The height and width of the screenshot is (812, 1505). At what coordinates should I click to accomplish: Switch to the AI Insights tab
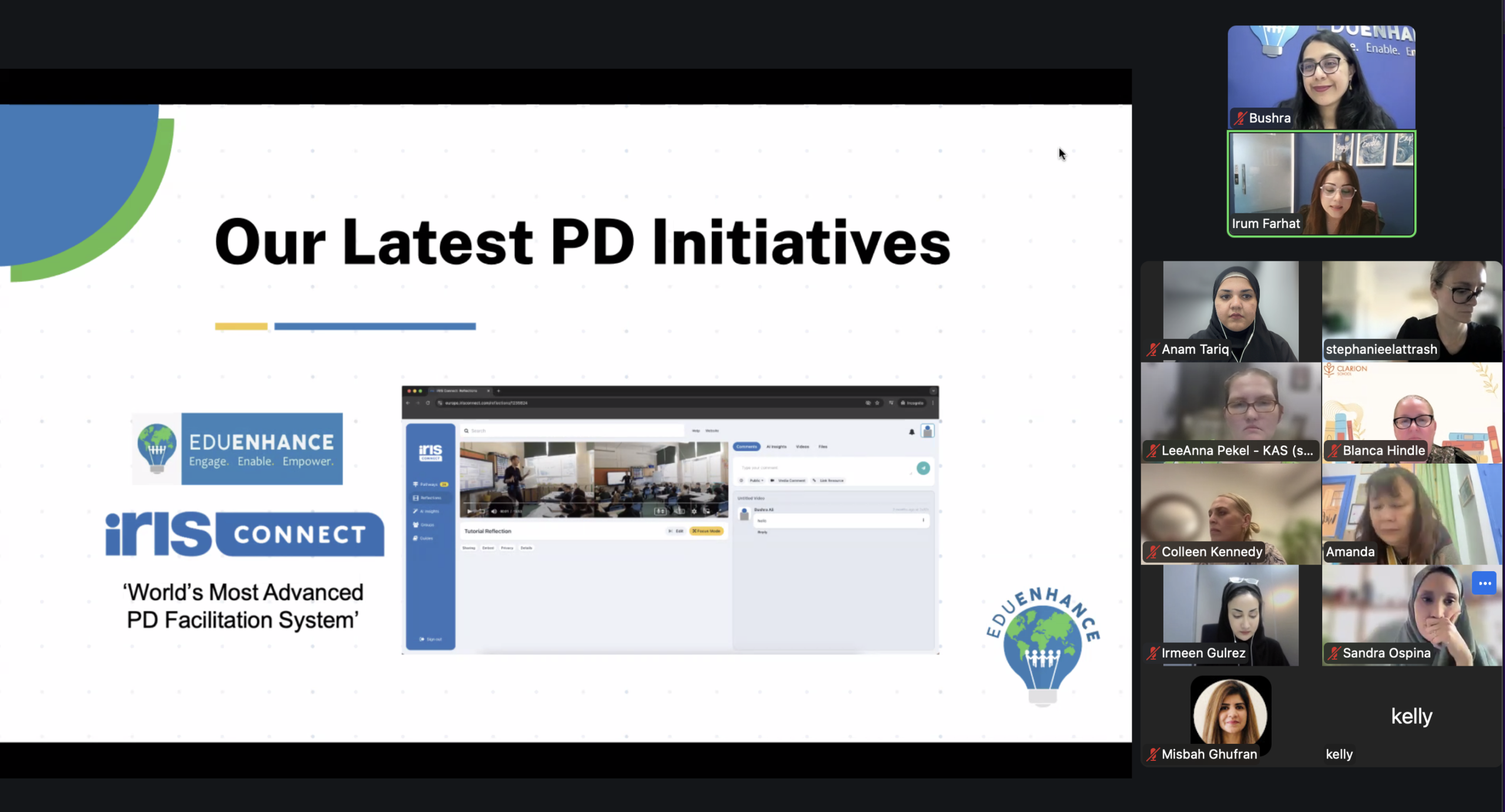[777, 447]
